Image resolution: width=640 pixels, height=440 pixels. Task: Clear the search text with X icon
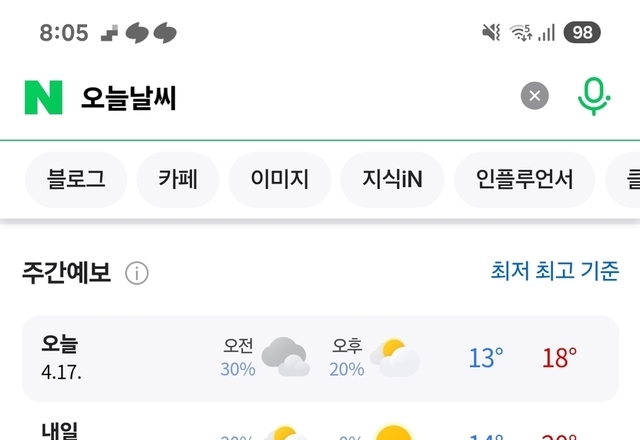click(x=535, y=96)
